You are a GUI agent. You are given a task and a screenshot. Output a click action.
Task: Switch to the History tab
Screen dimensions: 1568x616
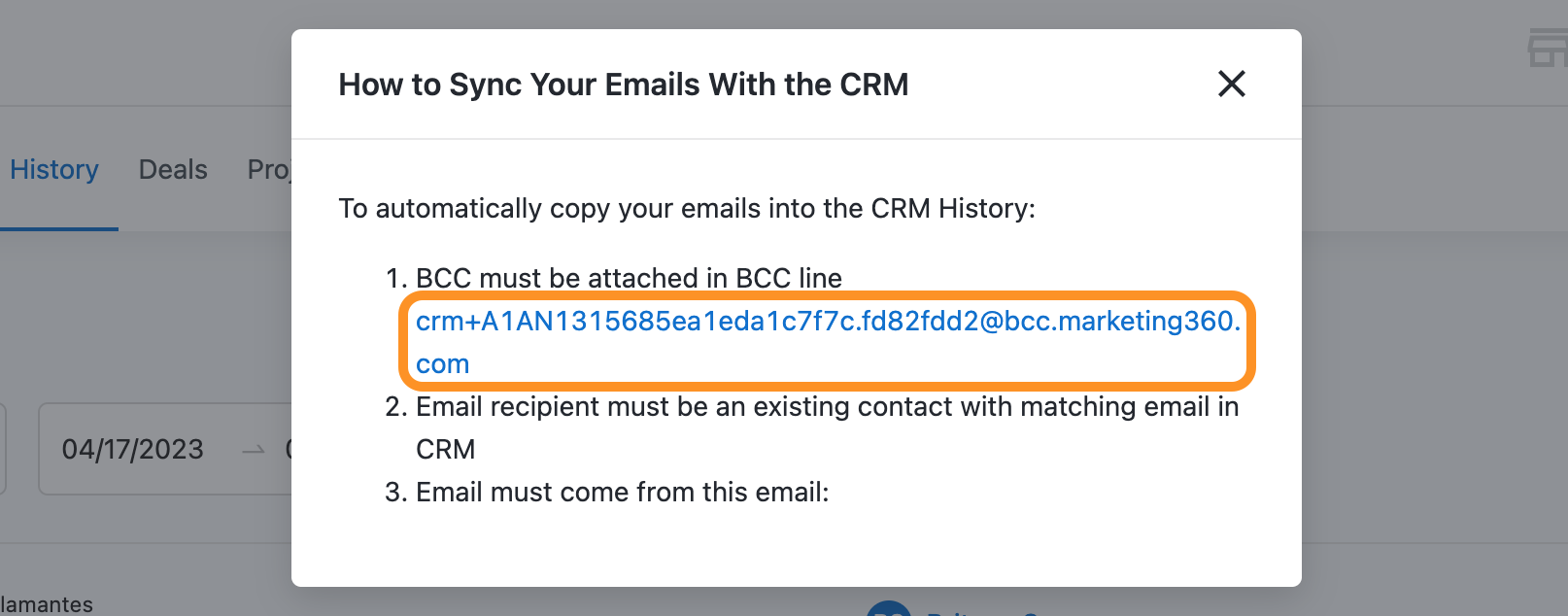54,170
